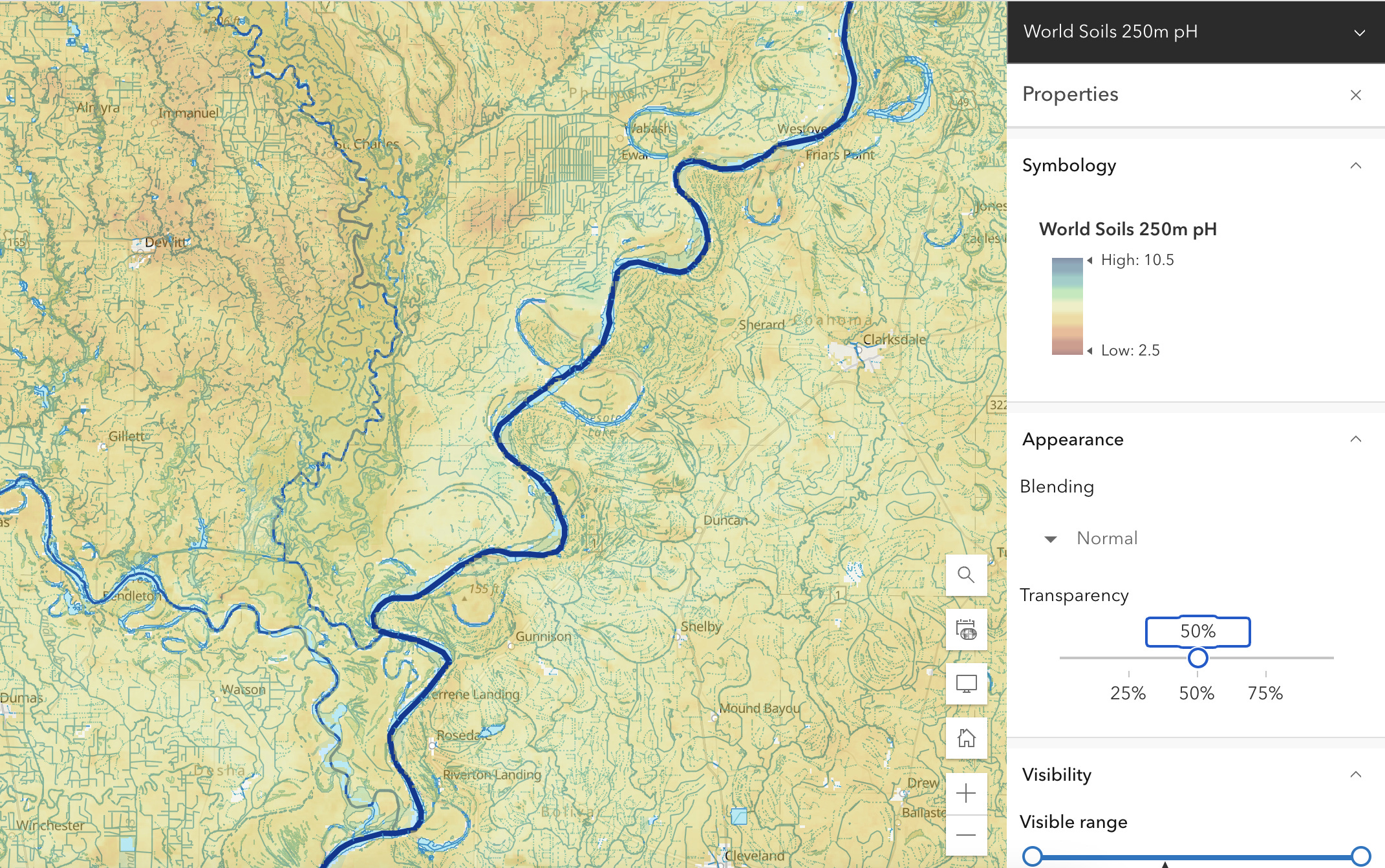Click the Duncan town label

tap(725, 520)
